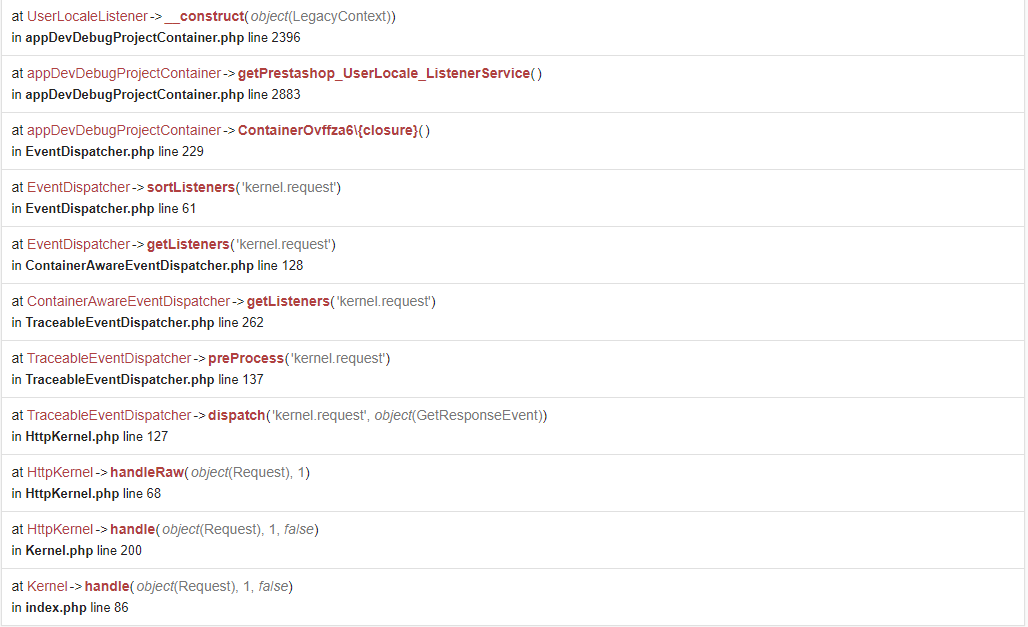The image size is (1028, 627).
Task: Open ContainerAwareEventDispatcher.php line 128 reference
Action: (x=164, y=266)
